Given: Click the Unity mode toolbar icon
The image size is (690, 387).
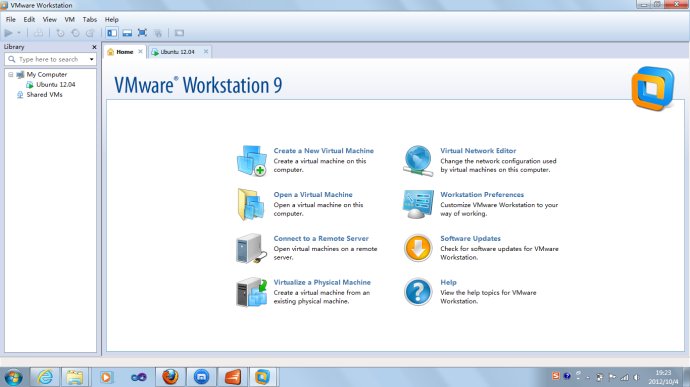Looking at the screenshot, I should (158, 33).
